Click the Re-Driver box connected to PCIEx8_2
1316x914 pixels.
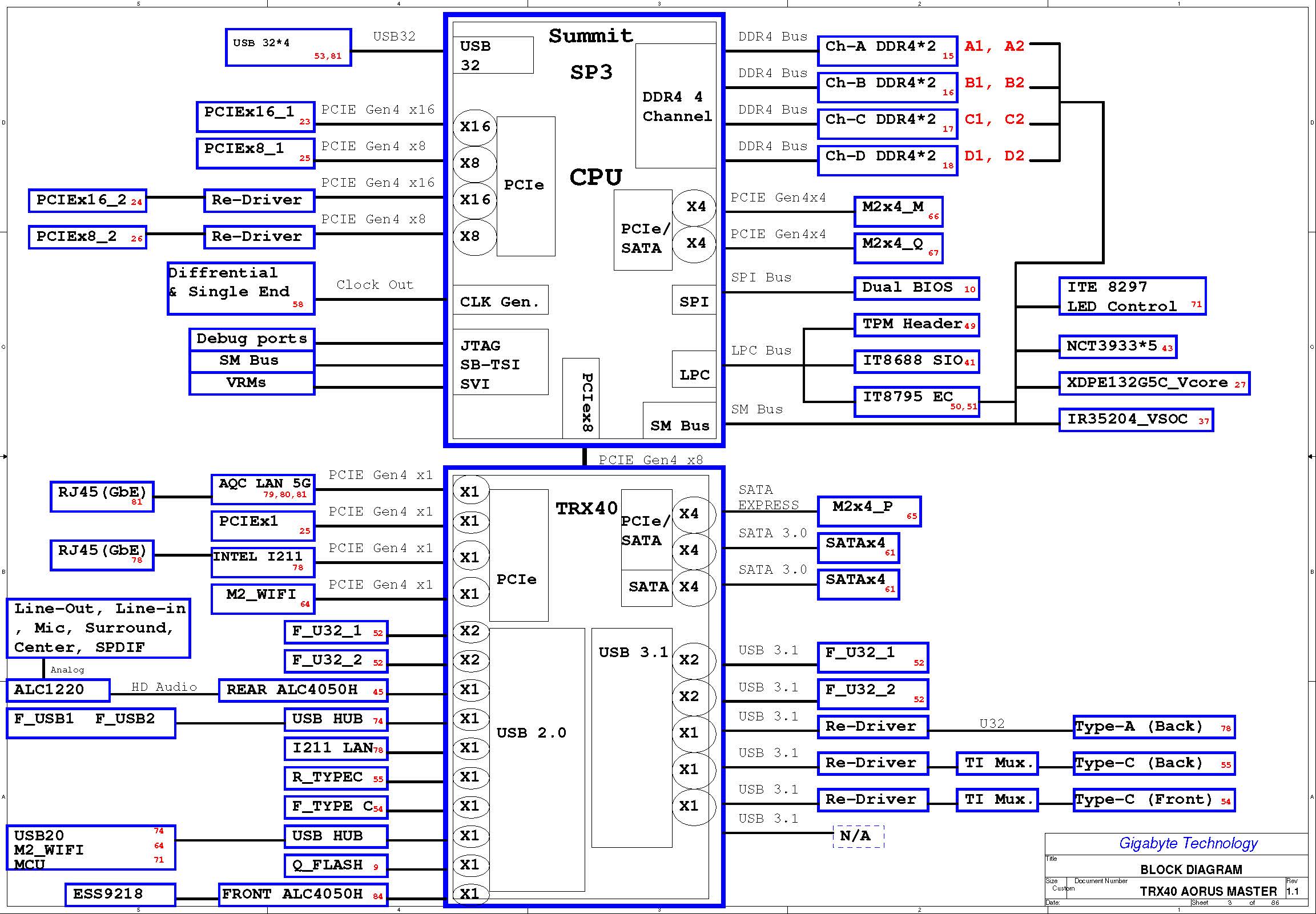[x=259, y=237]
